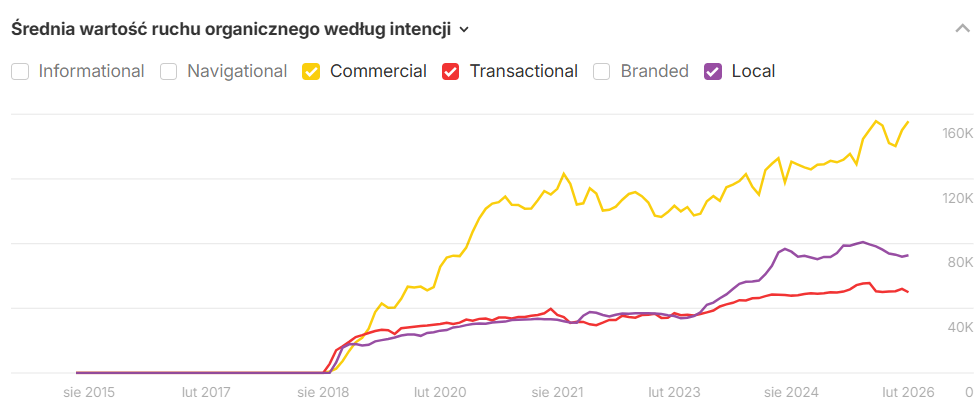This screenshot has height=411, width=980.
Task: Enable the Navigational intent checkbox
Action: click(169, 71)
